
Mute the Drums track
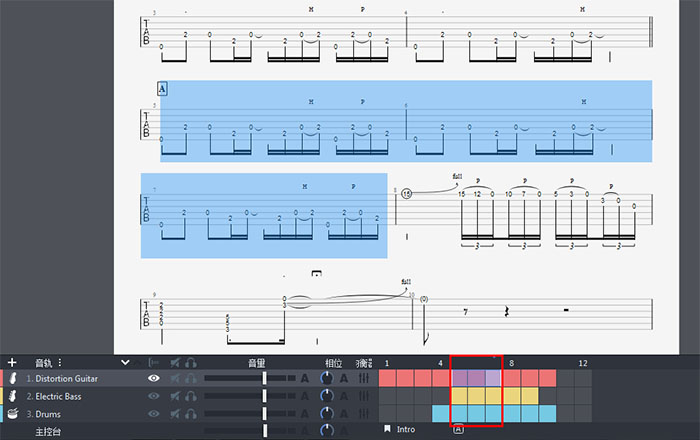pyautogui.click(x=175, y=413)
